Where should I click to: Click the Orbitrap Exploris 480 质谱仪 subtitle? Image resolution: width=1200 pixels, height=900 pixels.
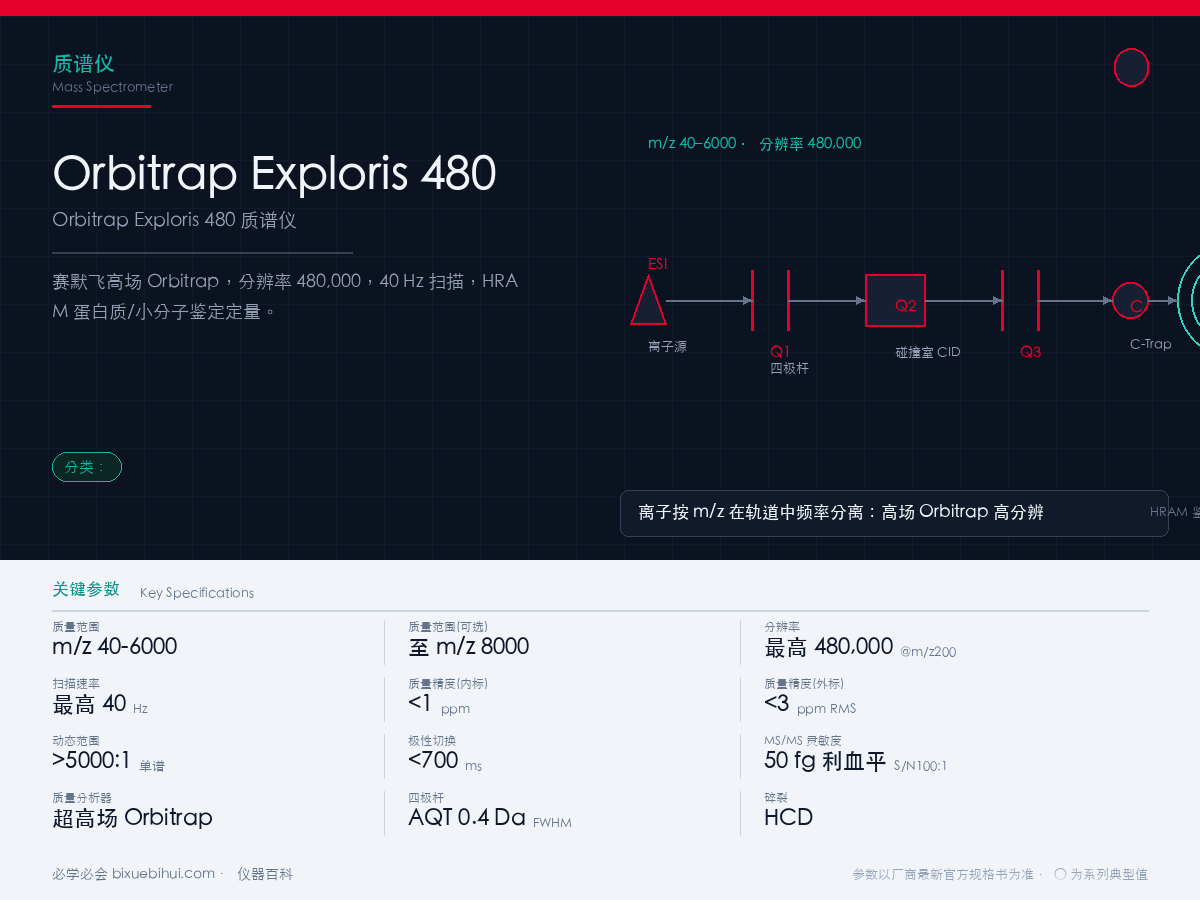point(174,220)
